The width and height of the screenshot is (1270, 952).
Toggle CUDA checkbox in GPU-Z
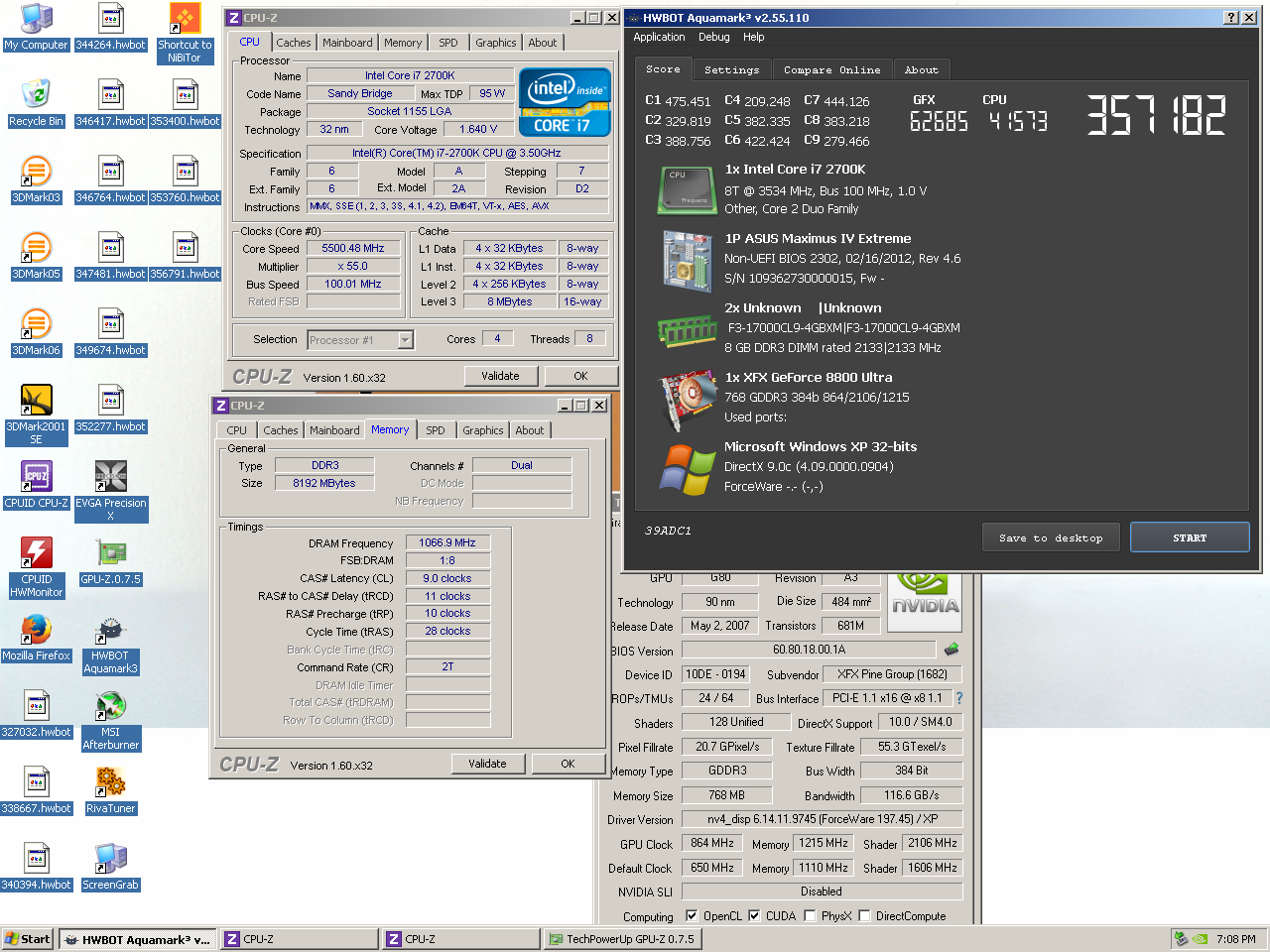coord(754,915)
